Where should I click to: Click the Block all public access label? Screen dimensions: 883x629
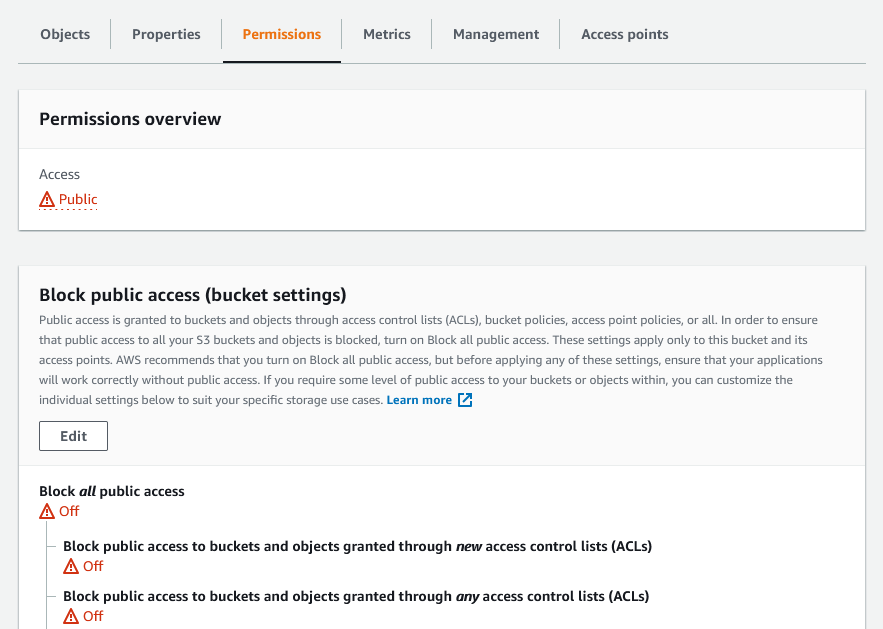pyautogui.click(x=112, y=491)
